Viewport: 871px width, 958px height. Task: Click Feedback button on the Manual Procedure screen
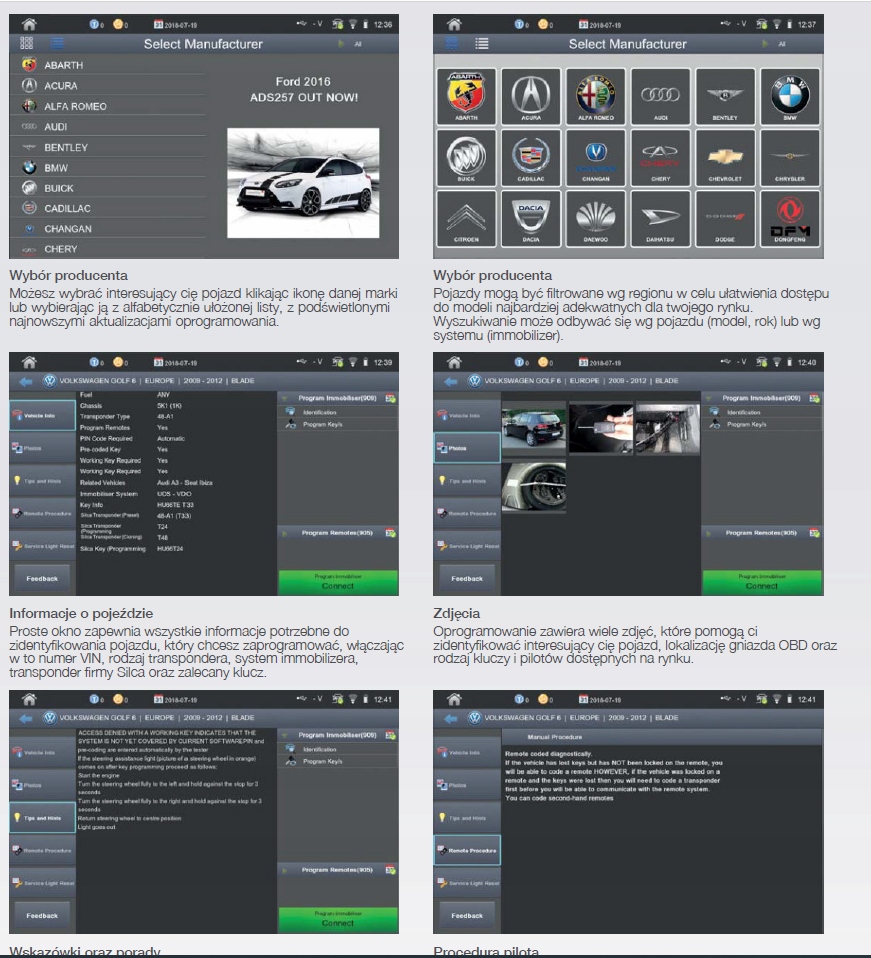pyautogui.click(x=467, y=916)
